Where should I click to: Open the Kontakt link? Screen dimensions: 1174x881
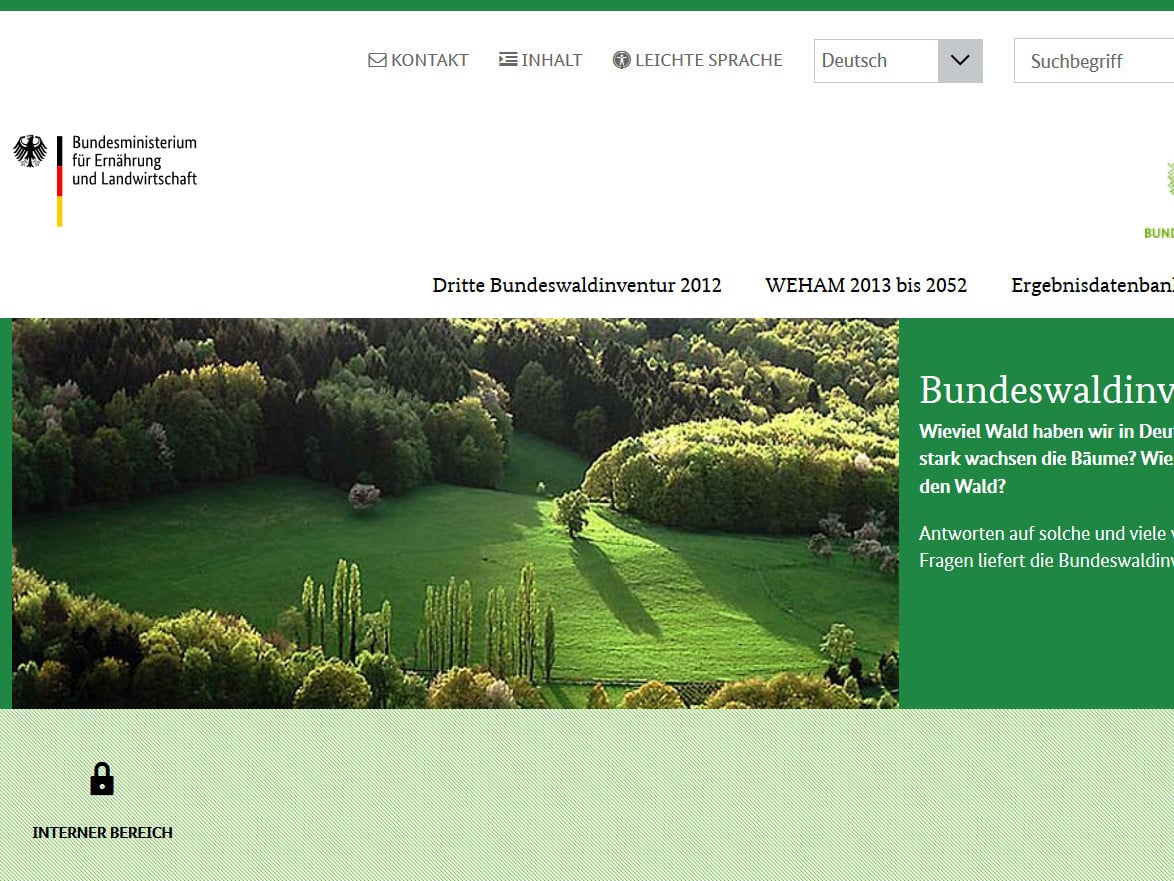pos(418,60)
